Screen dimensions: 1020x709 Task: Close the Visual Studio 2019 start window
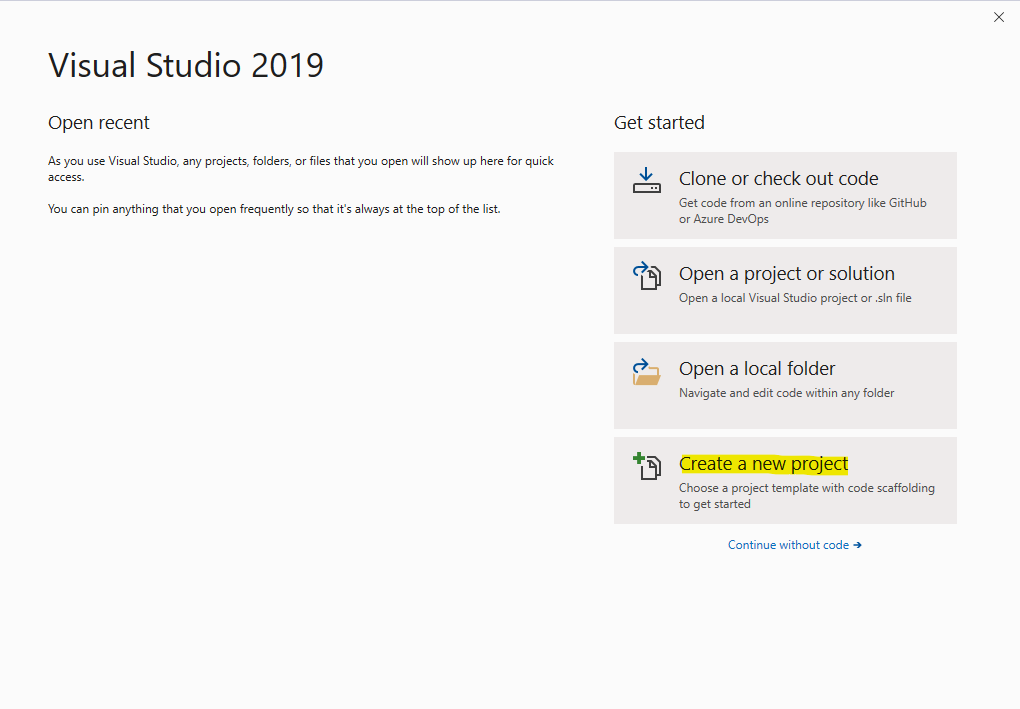[x=999, y=18]
